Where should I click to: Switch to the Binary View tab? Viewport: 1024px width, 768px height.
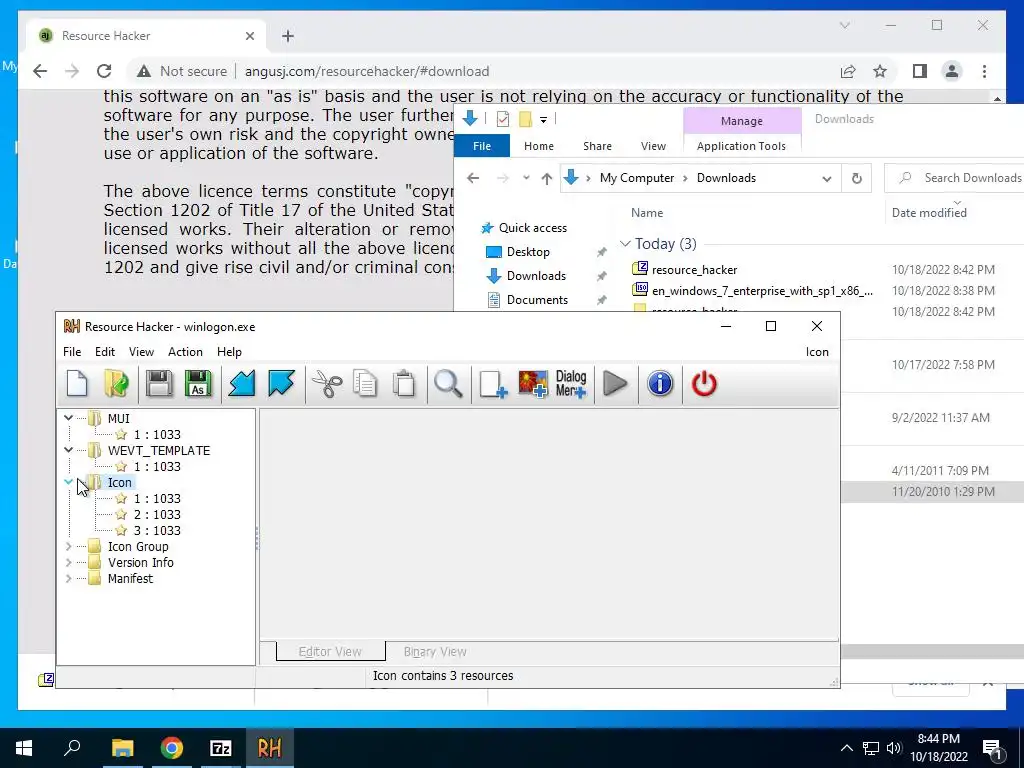[435, 652]
